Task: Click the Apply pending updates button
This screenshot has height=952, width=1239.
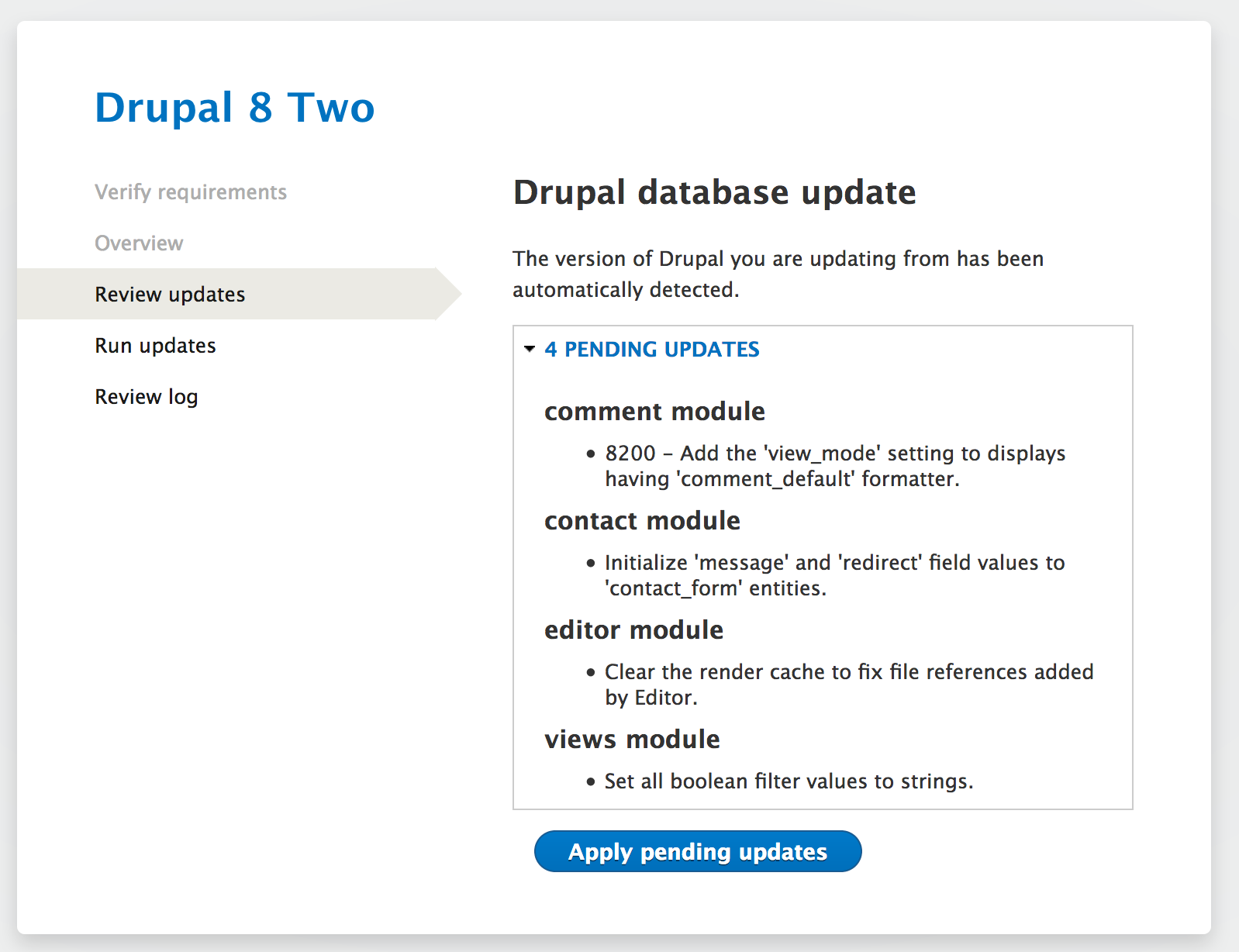Action: click(x=698, y=851)
